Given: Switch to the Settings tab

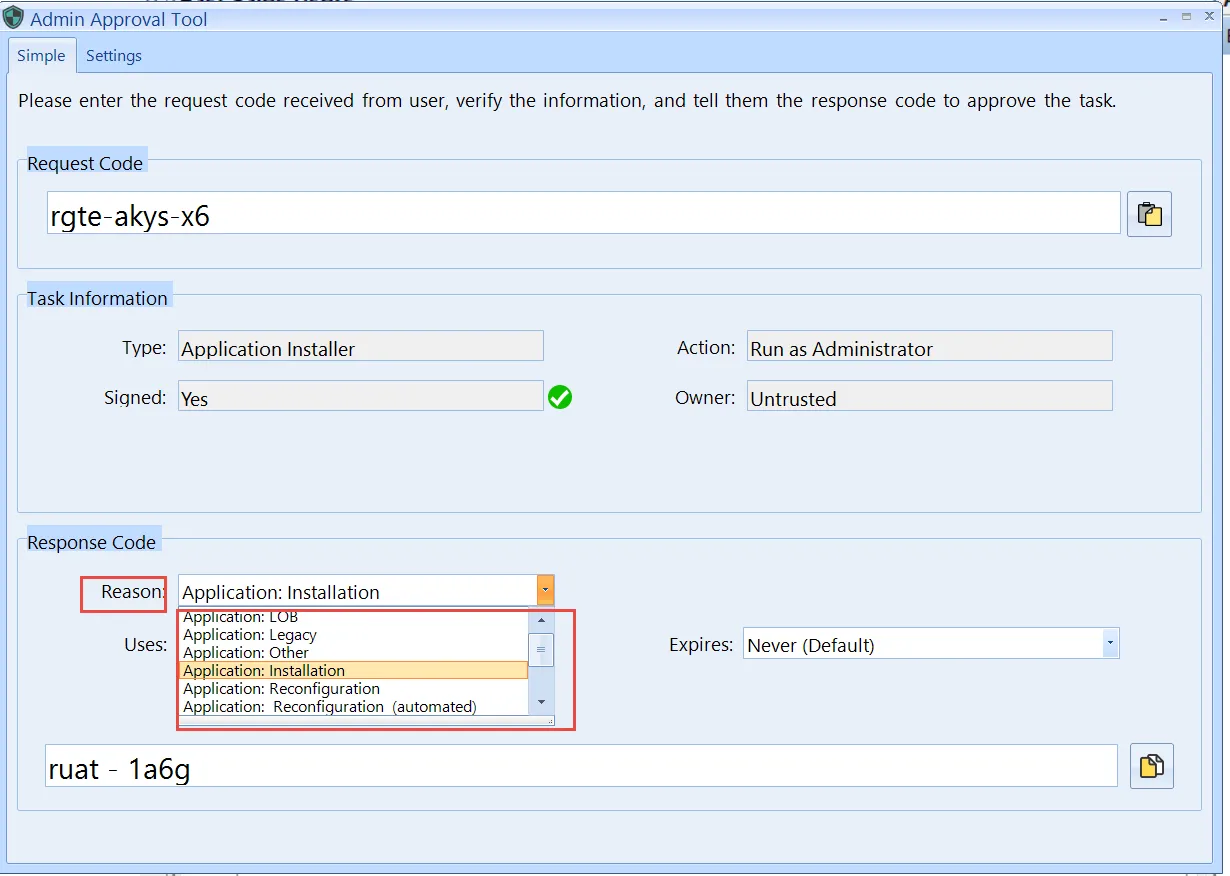Looking at the screenshot, I should tap(114, 56).
